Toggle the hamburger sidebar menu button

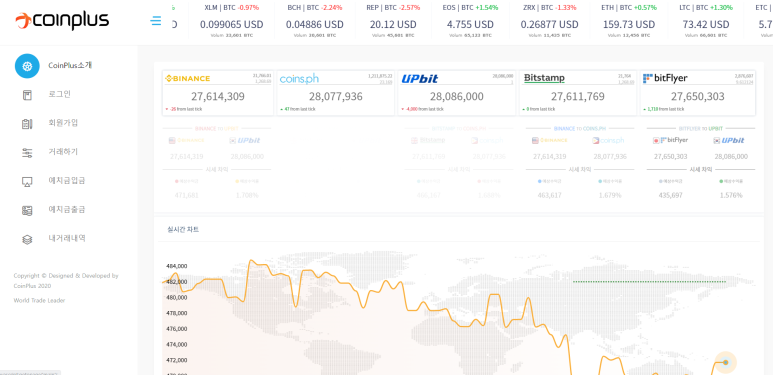coord(156,21)
